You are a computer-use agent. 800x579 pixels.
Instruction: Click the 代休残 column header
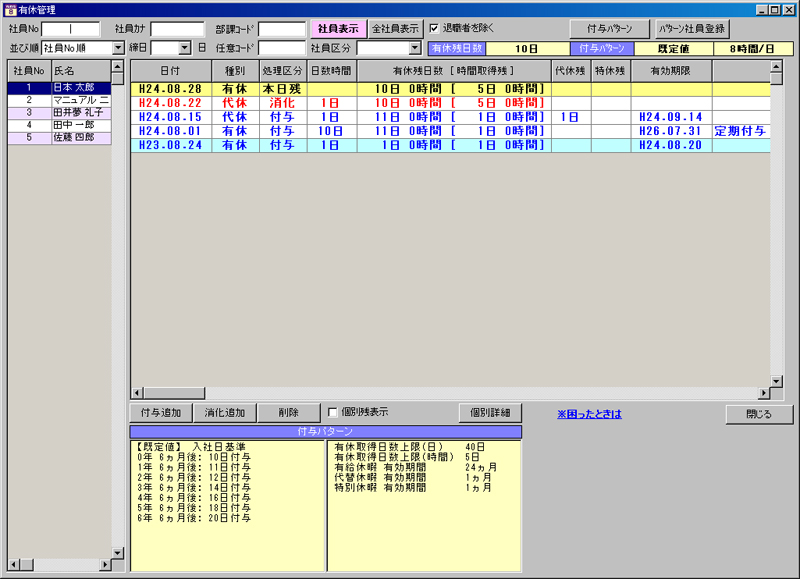tap(571, 71)
